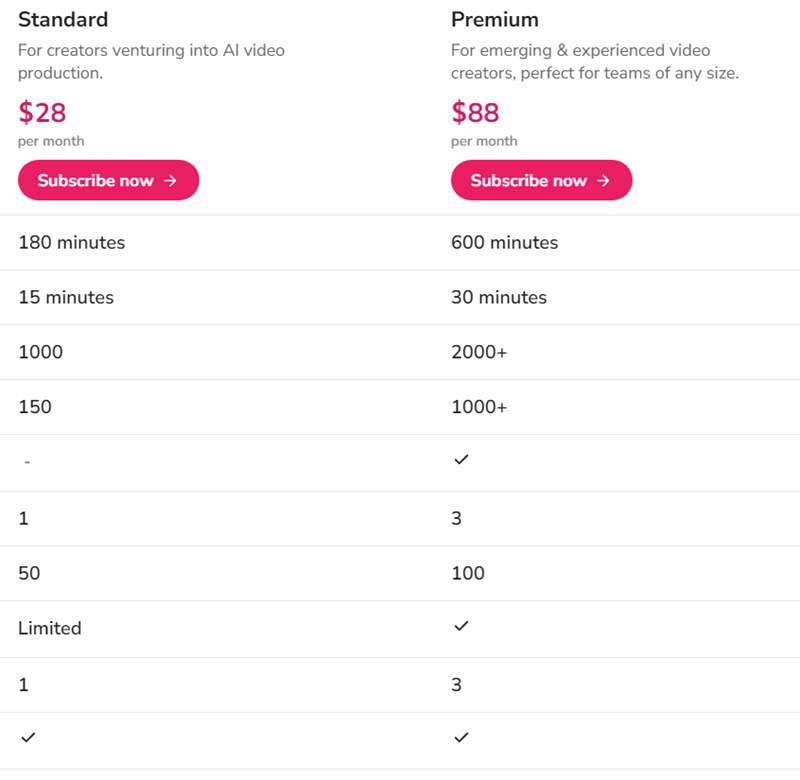This screenshot has height=780, width=800.
Task: Select the 30 minutes value
Action: 499,297
